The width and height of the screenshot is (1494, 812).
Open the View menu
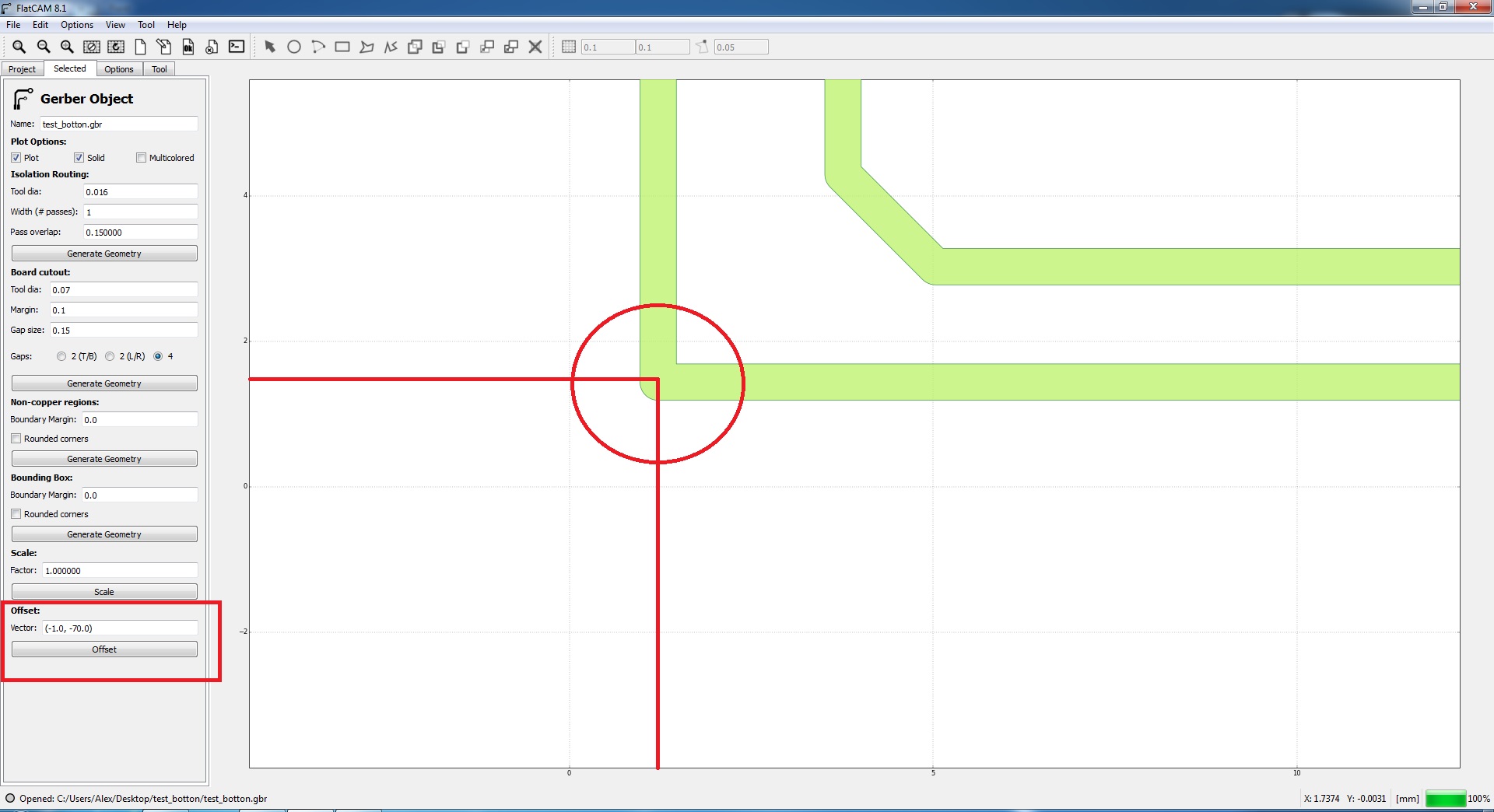tap(115, 25)
